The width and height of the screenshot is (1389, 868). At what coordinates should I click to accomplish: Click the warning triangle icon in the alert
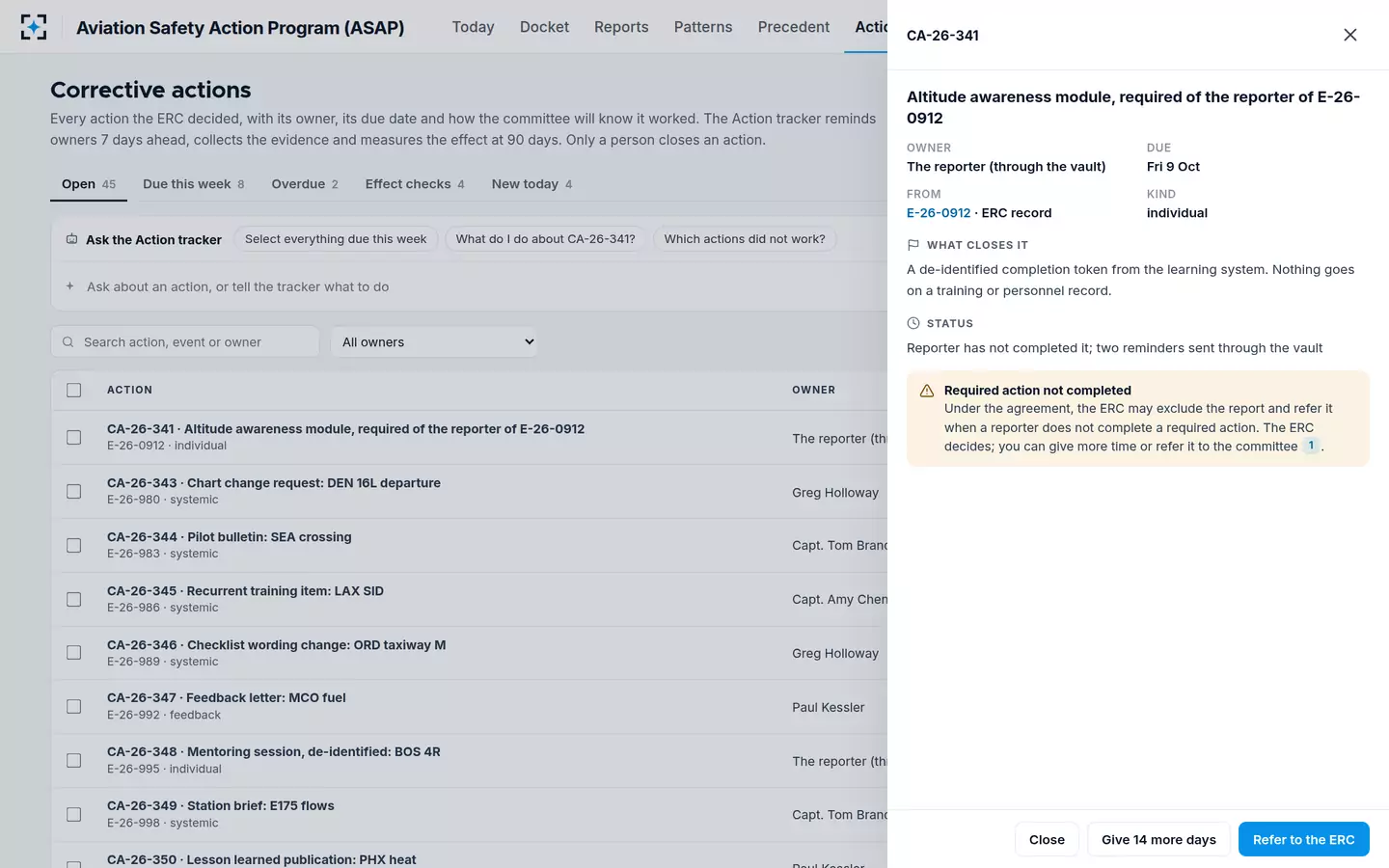(927, 391)
